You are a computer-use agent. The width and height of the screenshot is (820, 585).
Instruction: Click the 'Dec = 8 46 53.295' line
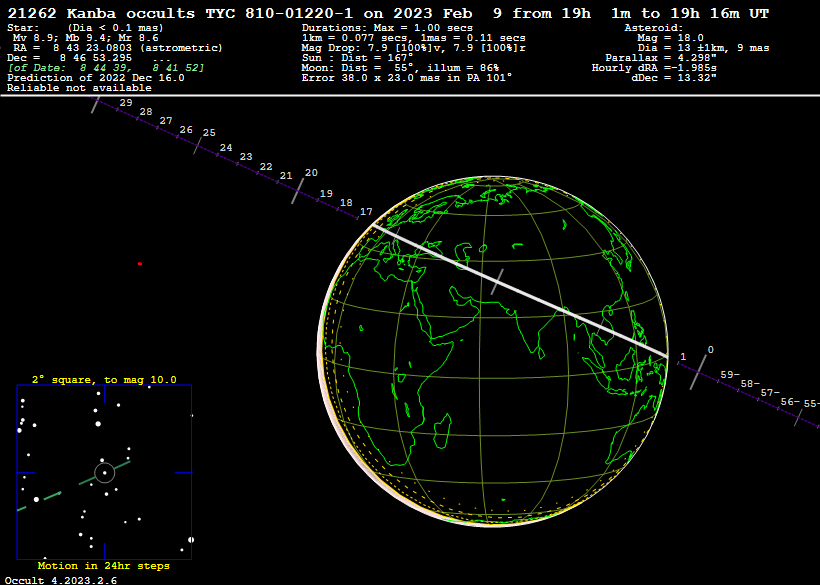click(x=69, y=58)
